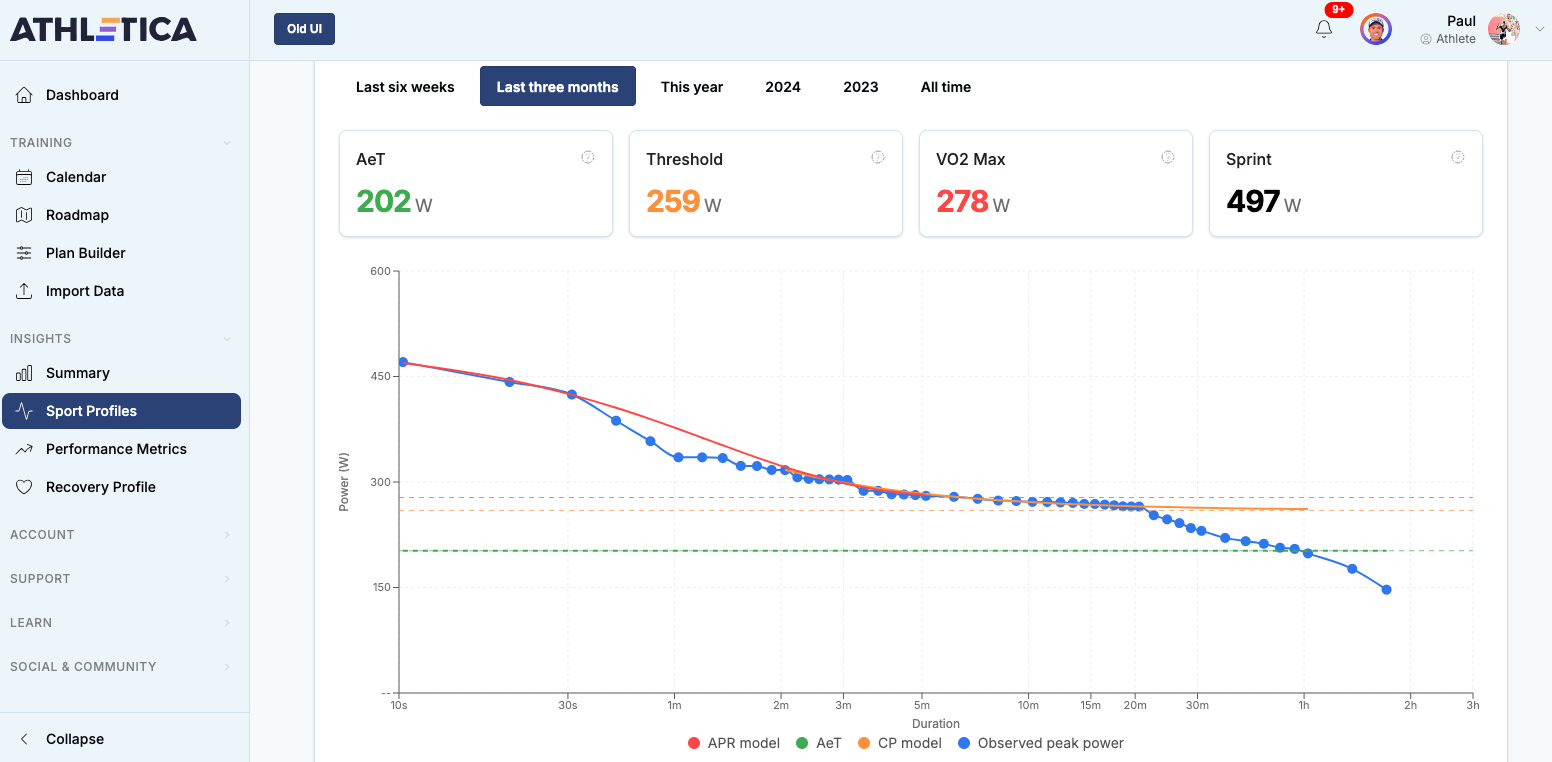Switch to All time range
The height and width of the screenshot is (762, 1552).
point(945,87)
